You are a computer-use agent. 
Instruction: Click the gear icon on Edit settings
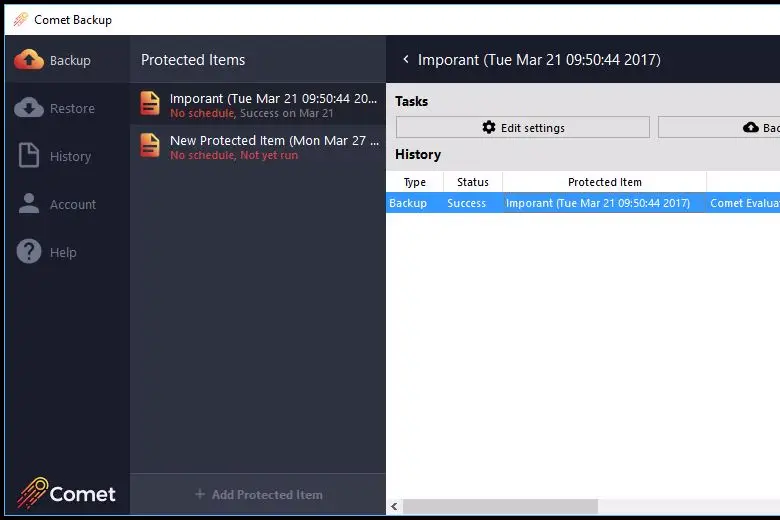pyautogui.click(x=489, y=127)
